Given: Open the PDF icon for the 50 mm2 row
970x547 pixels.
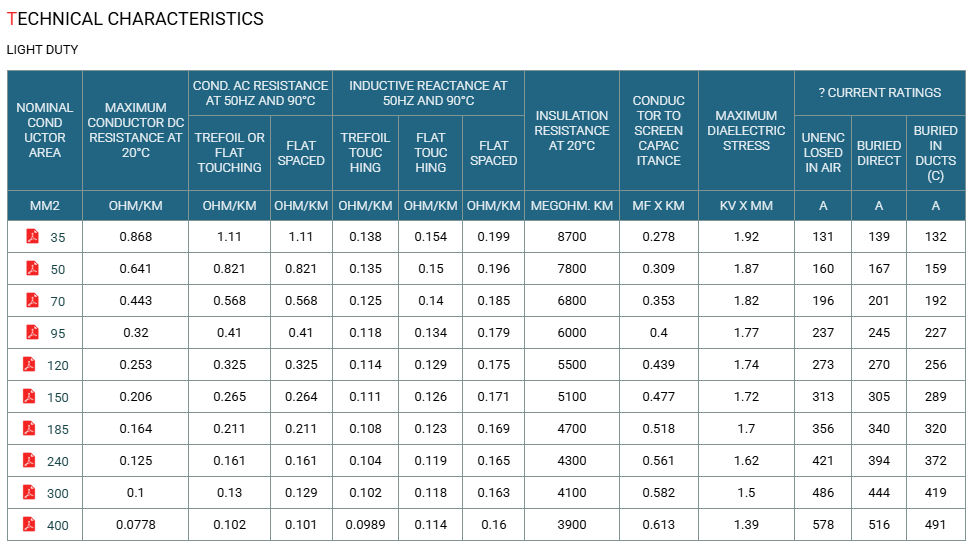Looking at the screenshot, I should click(32, 269).
